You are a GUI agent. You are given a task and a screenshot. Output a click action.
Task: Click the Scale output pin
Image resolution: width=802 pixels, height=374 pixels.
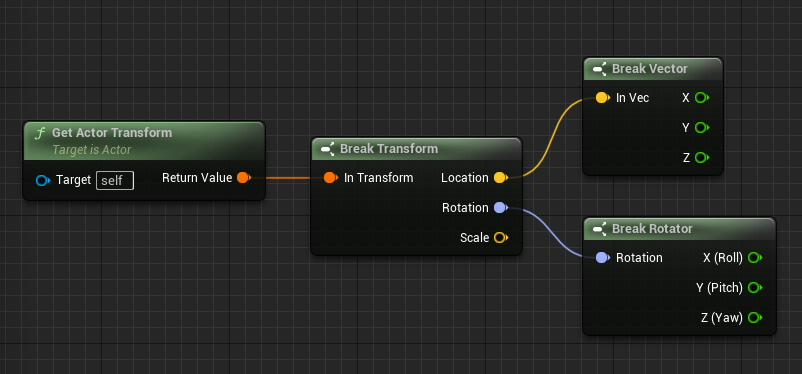pos(500,237)
